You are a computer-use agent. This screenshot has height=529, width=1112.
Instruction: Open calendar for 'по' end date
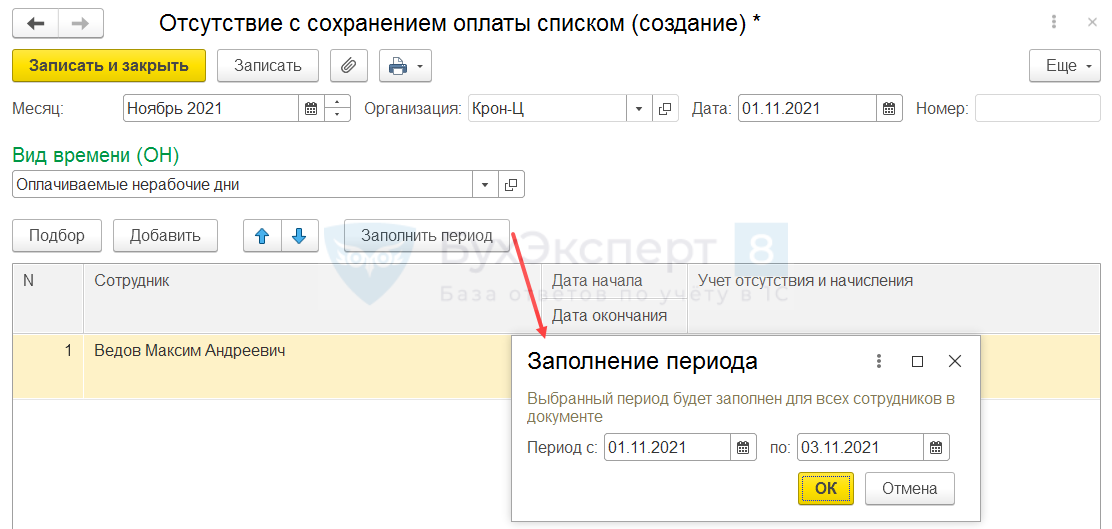click(x=935, y=447)
